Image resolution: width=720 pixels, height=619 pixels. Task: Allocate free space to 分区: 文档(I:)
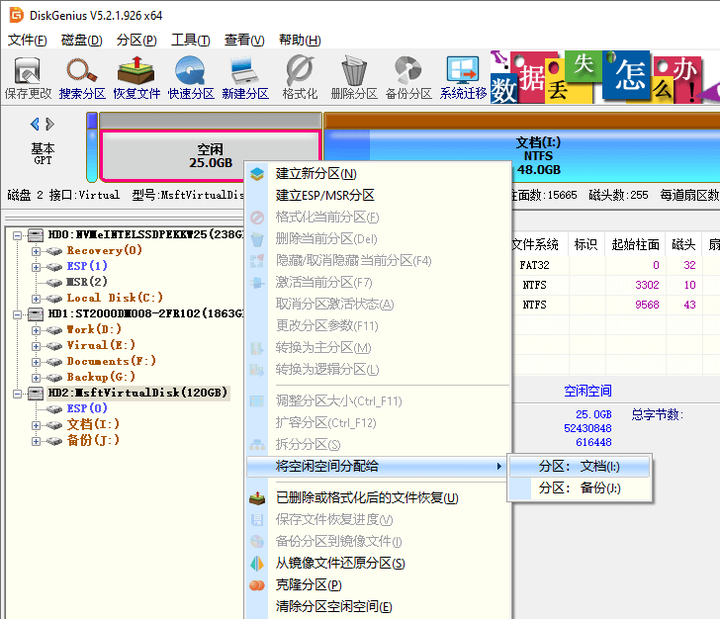pos(579,467)
